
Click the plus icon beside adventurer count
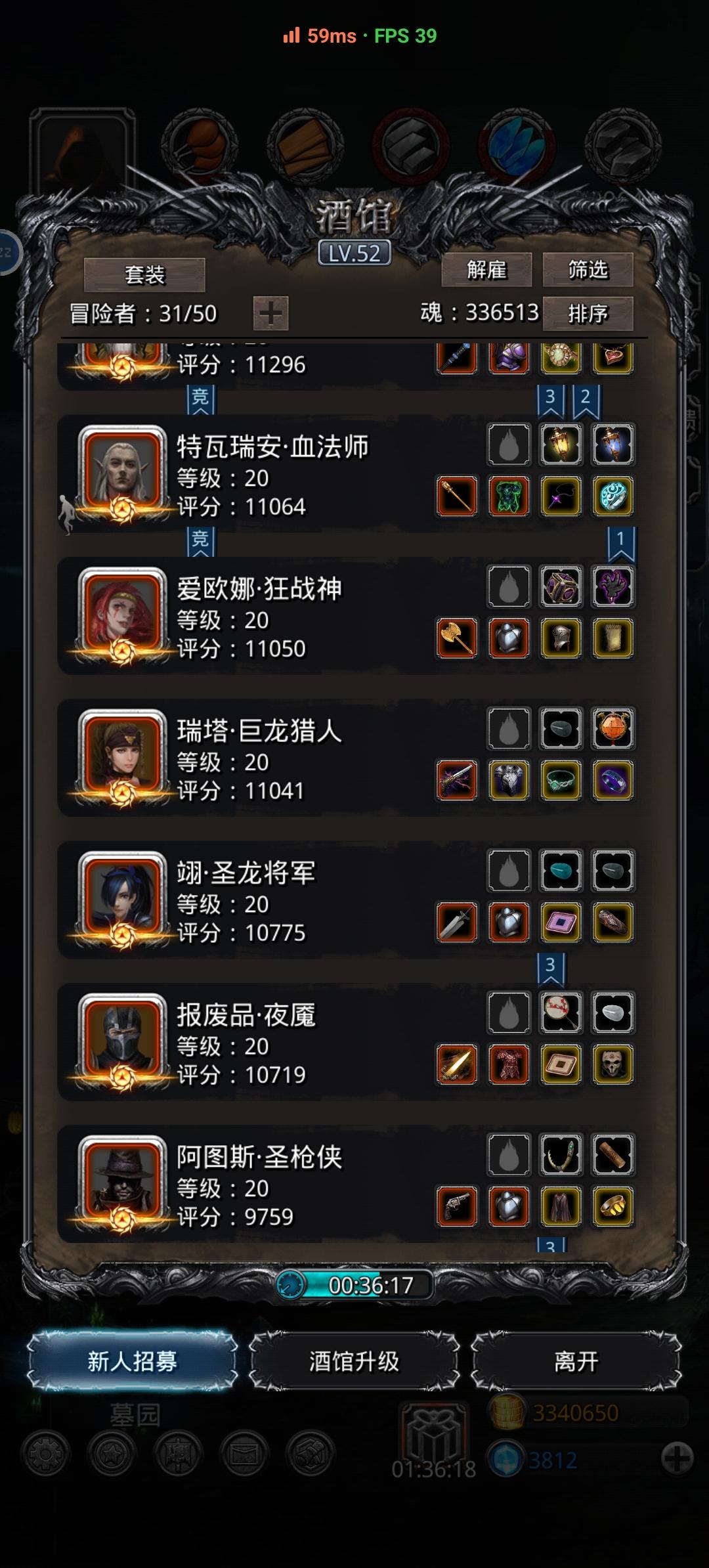270,313
